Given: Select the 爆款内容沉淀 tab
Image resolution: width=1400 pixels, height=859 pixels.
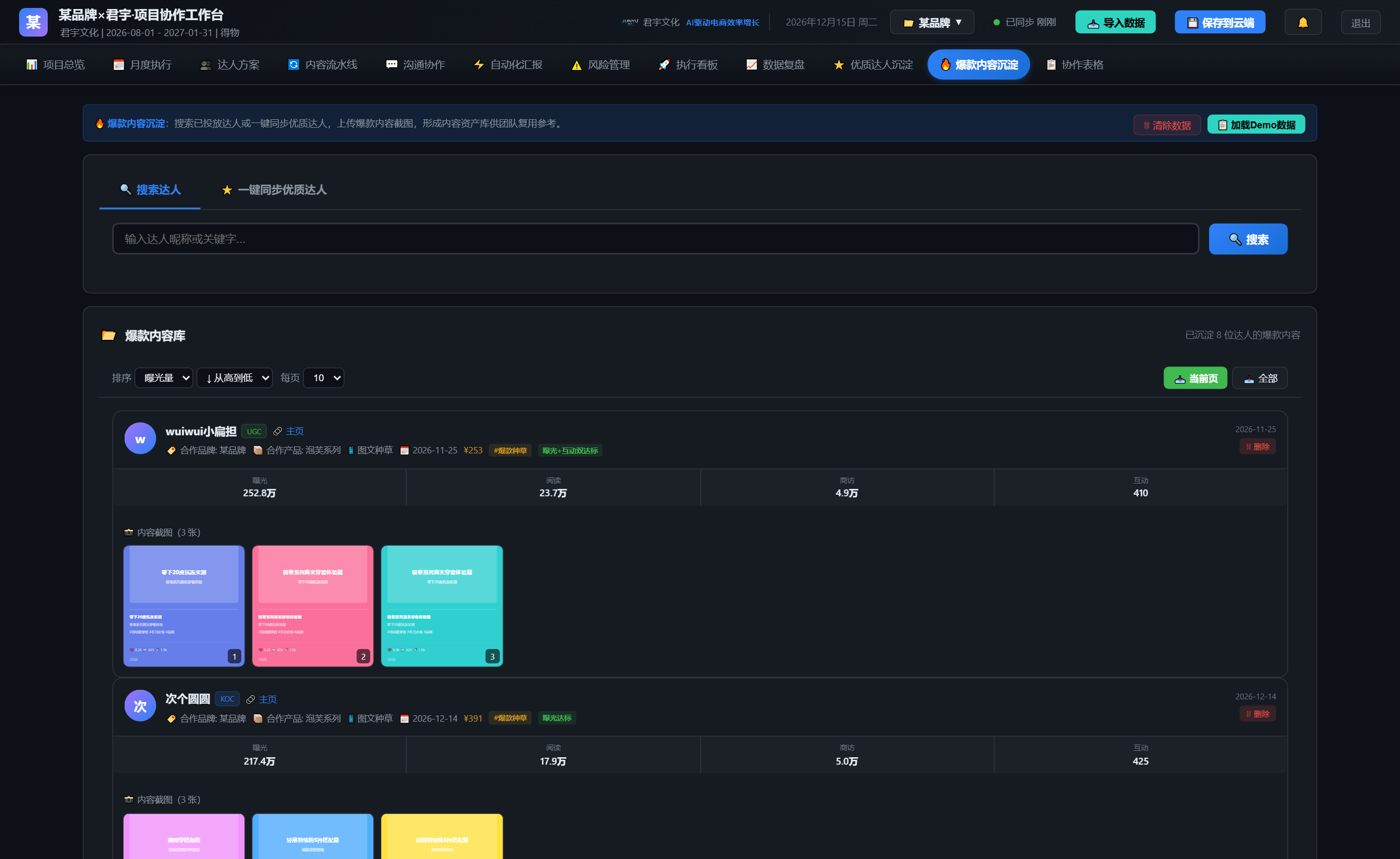Looking at the screenshot, I should (x=978, y=65).
